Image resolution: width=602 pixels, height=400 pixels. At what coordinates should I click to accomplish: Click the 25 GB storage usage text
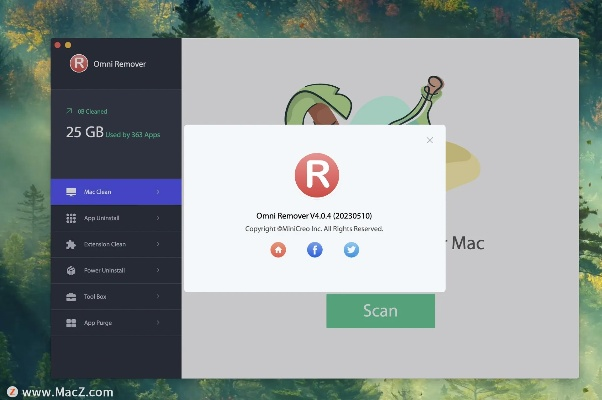tap(84, 132)
